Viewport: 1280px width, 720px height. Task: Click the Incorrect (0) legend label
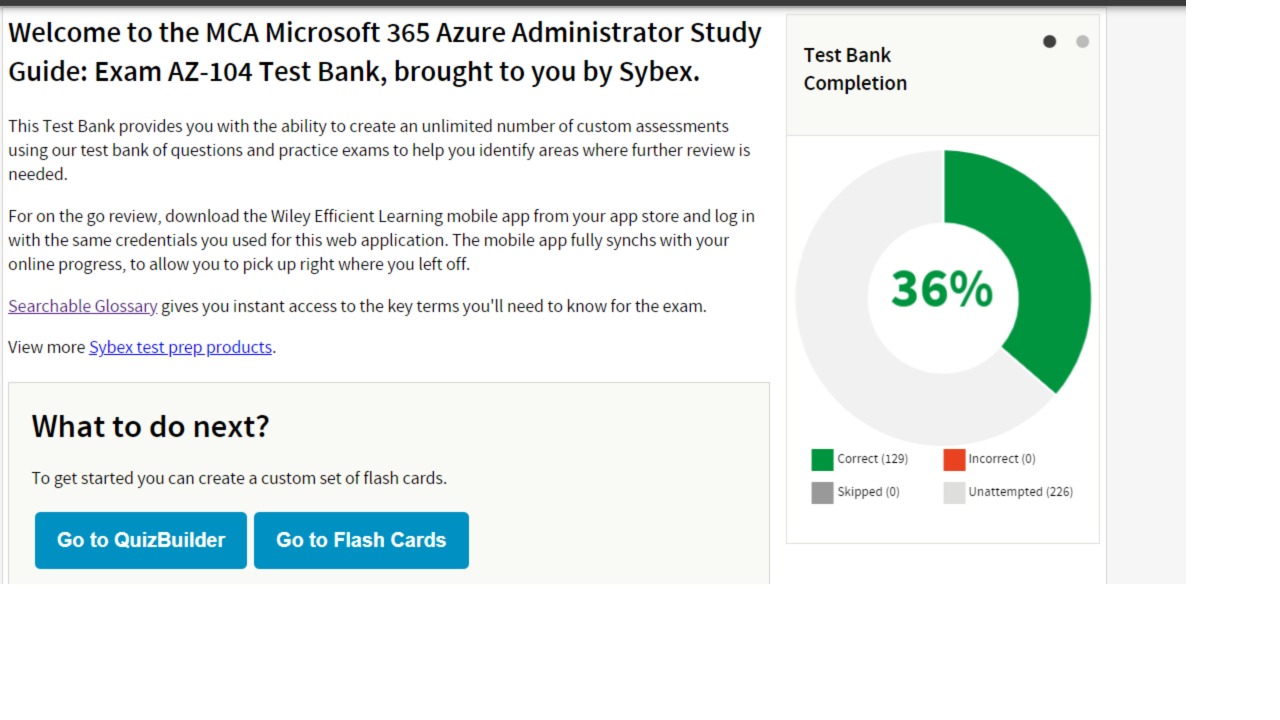[1001, 459]
